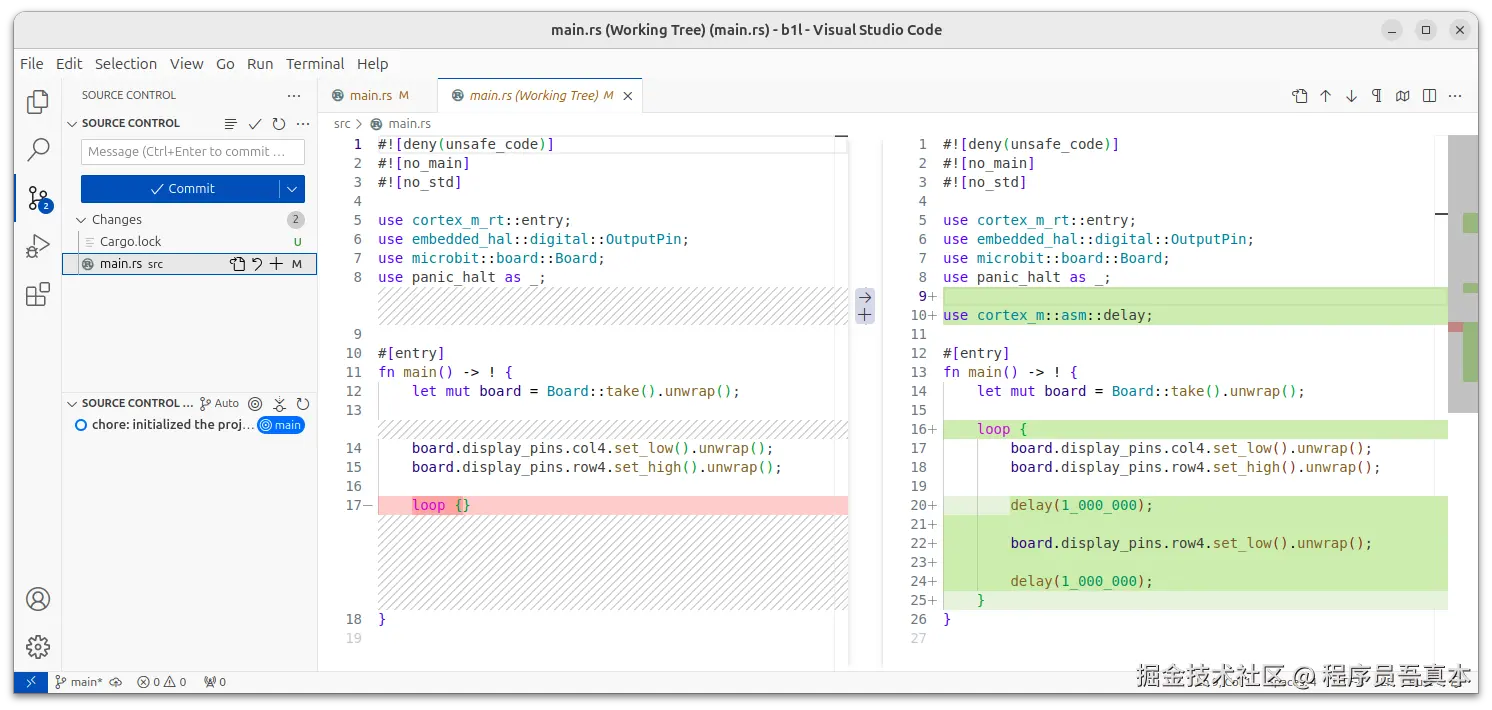
Task: Open the Selection menu
Action: pos(126,64)
